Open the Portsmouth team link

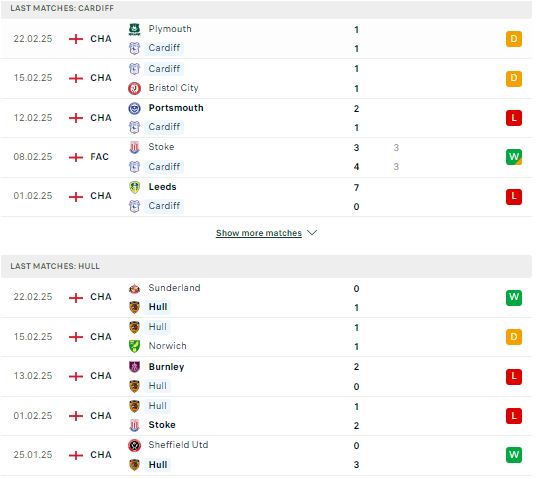(x=176, y=108)
